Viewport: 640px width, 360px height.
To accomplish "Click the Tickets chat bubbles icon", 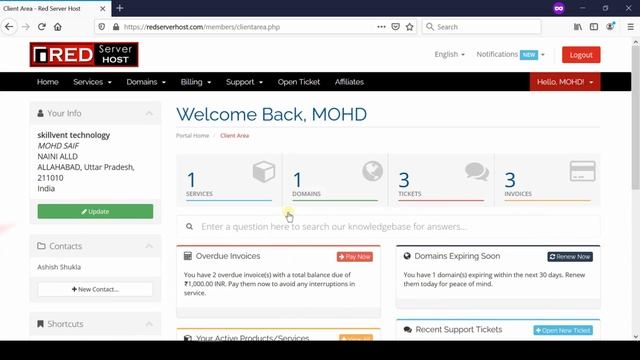I will [x=477, y=171].
